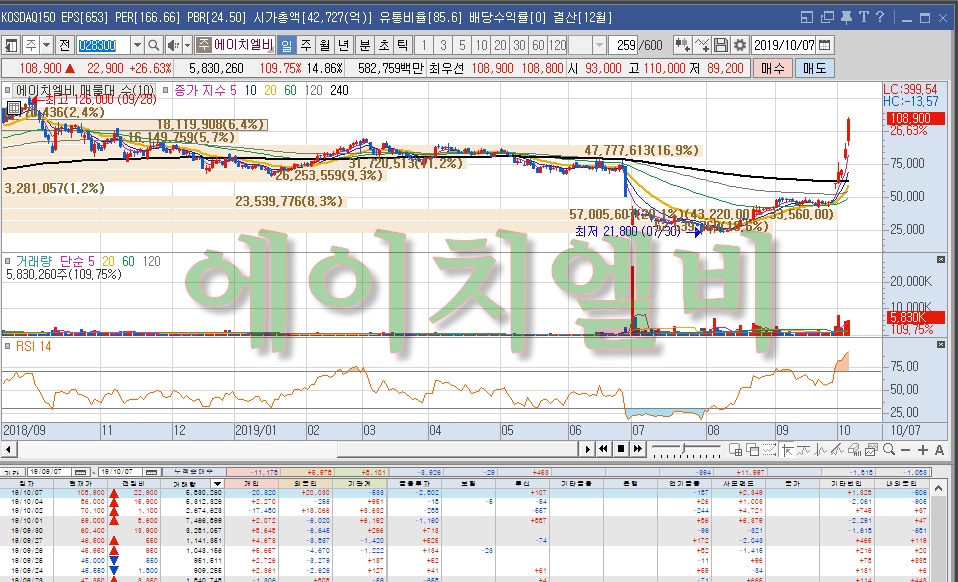Click the 19/10/07 row in data table
This screenshot has height=582, width=958.
click(x=464, y=492)
